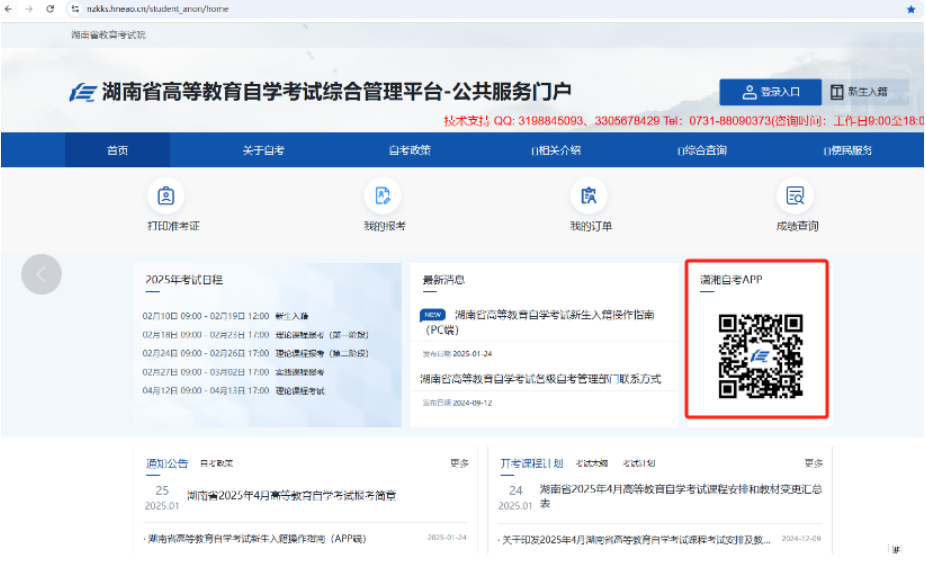Expand the 自考政策 navigation menu
This screenshot has height=568, width=926.
(409, 151)
